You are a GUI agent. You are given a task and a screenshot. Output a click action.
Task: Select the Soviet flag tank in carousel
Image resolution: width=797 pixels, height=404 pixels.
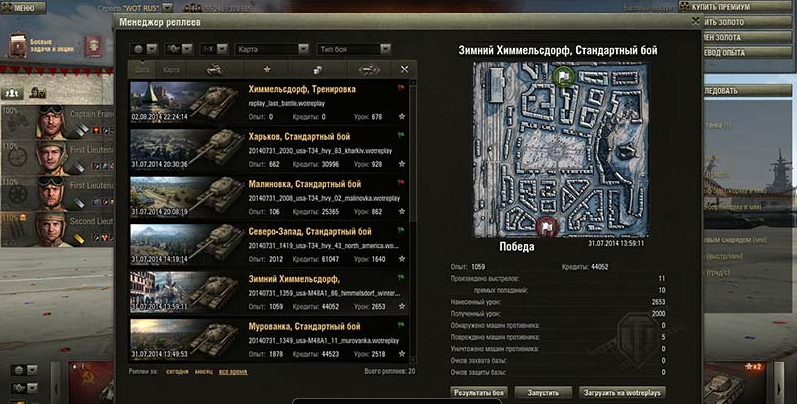click(x=91, y=383)
